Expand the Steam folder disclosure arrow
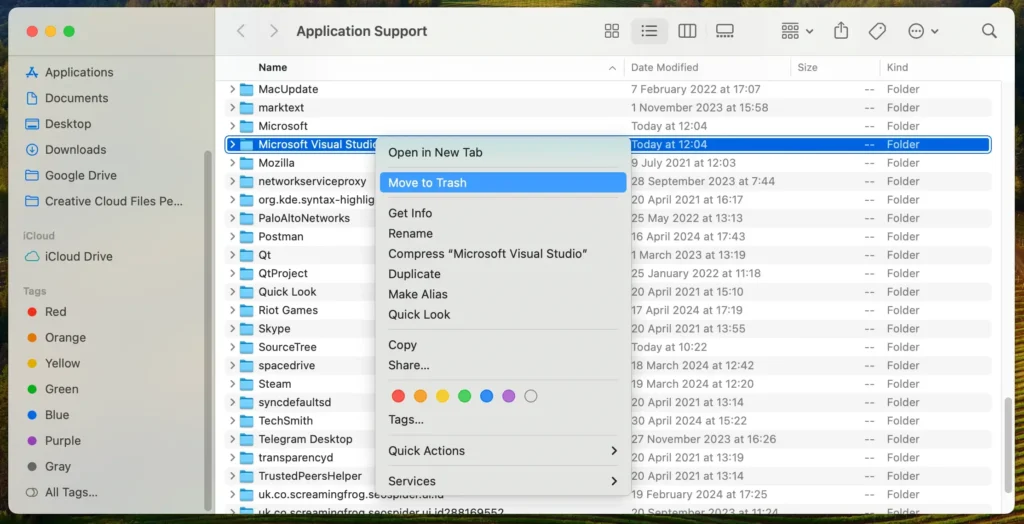Image resolution: width=1024 pixels, height=524 pixels. coord(232,384)
